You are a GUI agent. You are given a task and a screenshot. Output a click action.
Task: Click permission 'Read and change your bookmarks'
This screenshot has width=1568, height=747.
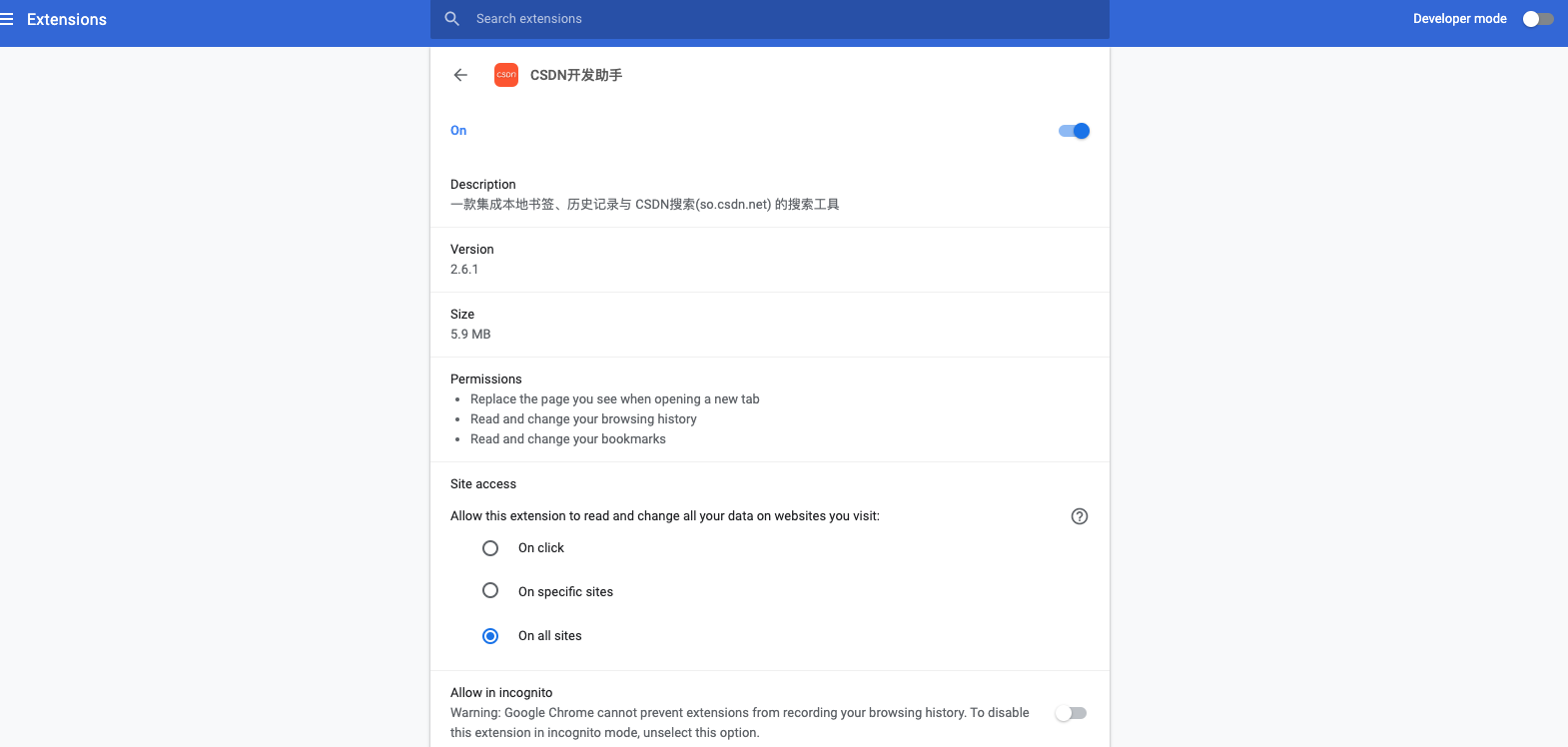568,439
